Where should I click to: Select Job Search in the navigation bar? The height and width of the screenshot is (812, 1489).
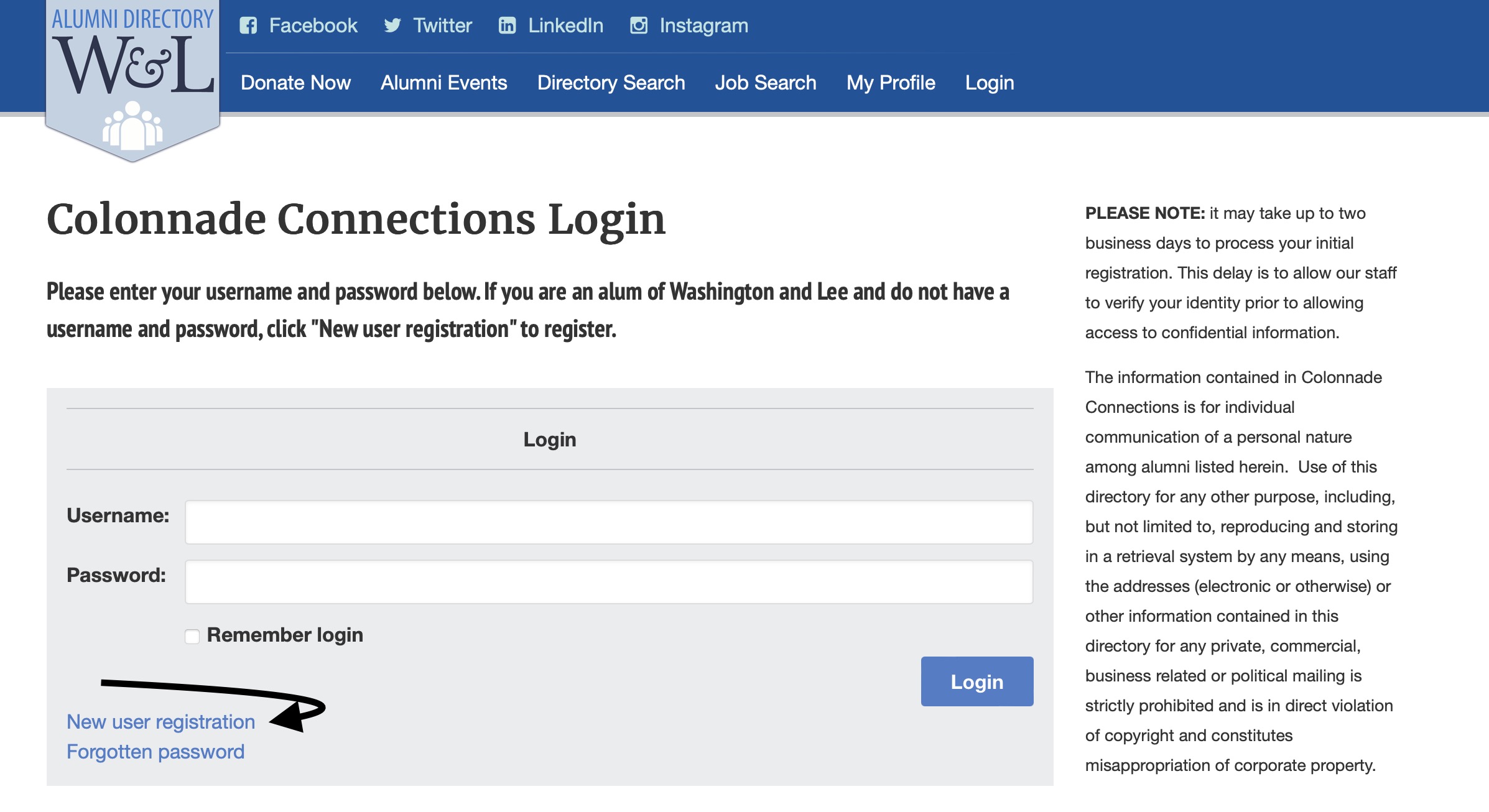pos(766,83)
